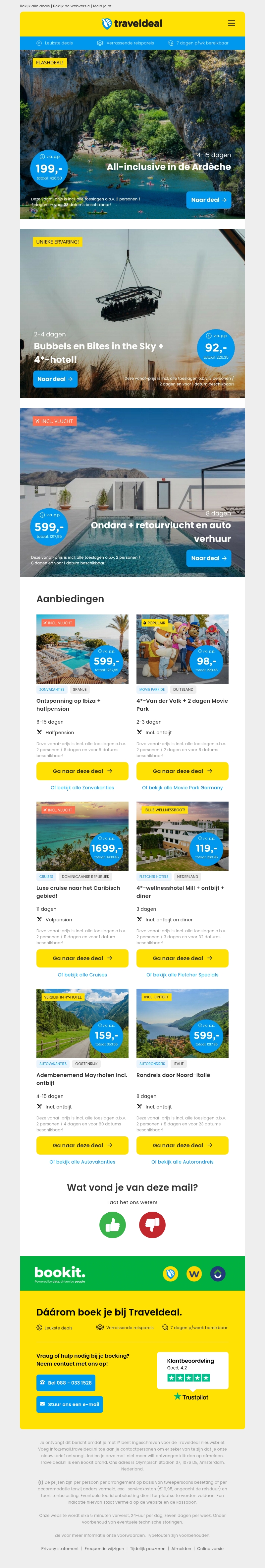Viewport: 265px width, 1568px height.
Task: Open 'Naar deal' for Ardèche all-inclusive
Action: 208,200
